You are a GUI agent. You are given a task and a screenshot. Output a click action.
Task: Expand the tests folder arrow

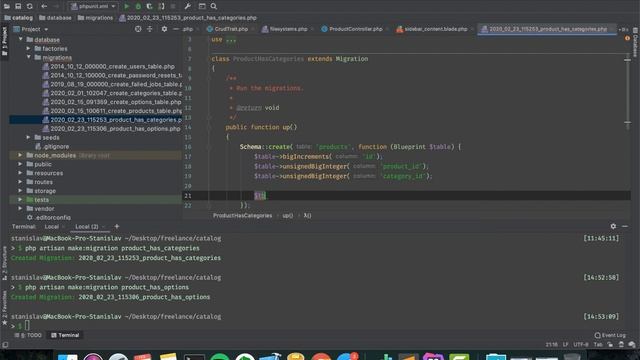(20, 200)
